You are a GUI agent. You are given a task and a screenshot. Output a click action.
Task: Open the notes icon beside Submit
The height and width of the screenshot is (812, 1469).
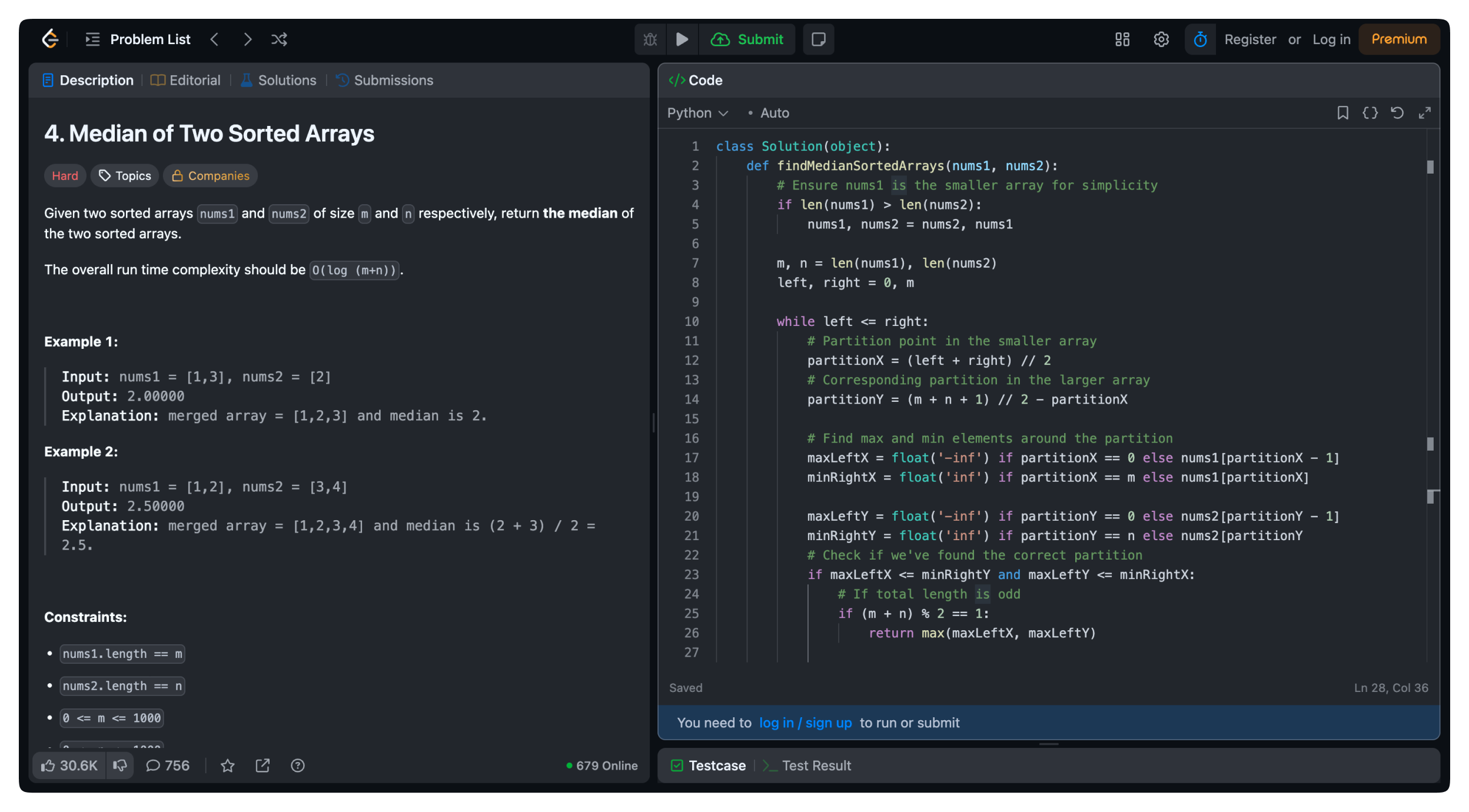pyautogui.click(x=818, y=39)
